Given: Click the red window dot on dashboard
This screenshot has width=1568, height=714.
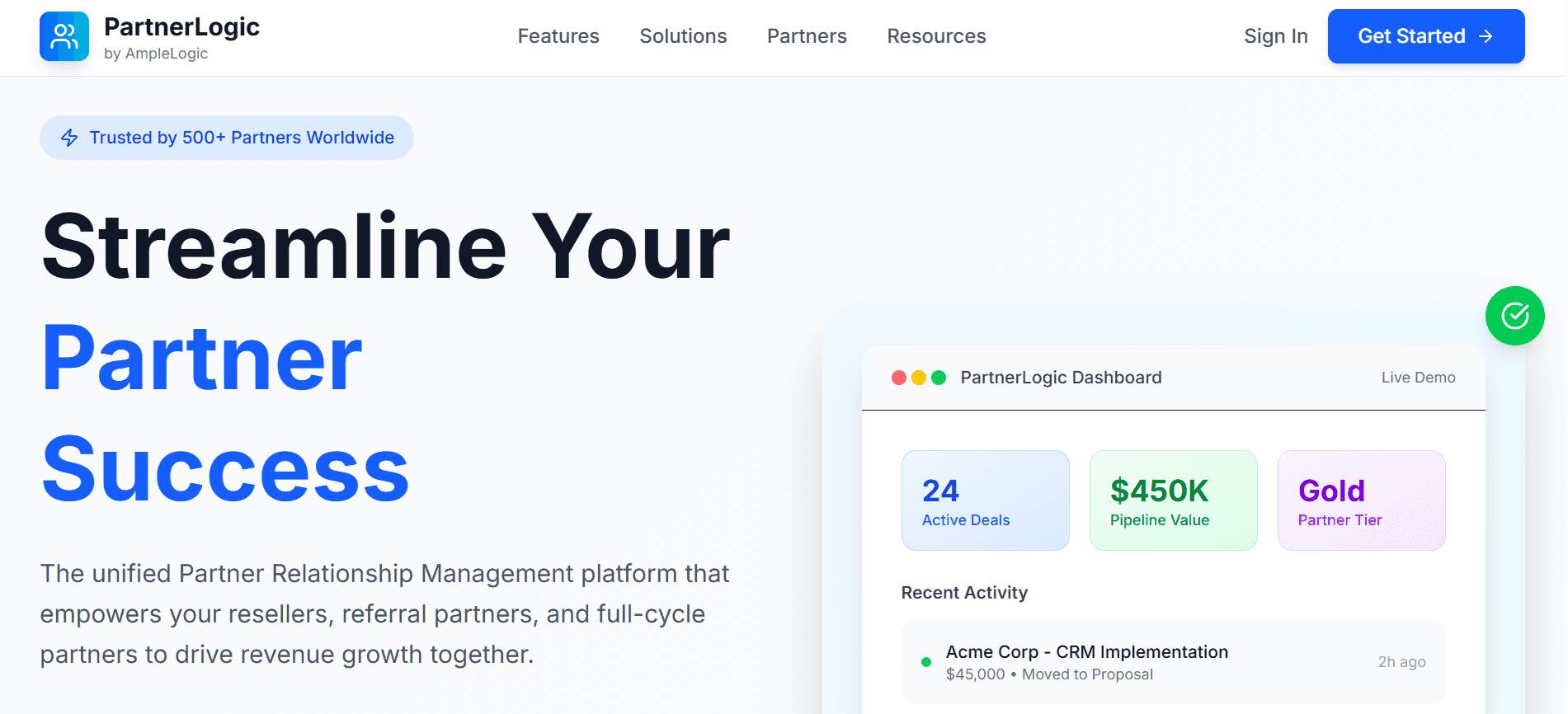Looking at the screenshot, I should tap(899, 378).
